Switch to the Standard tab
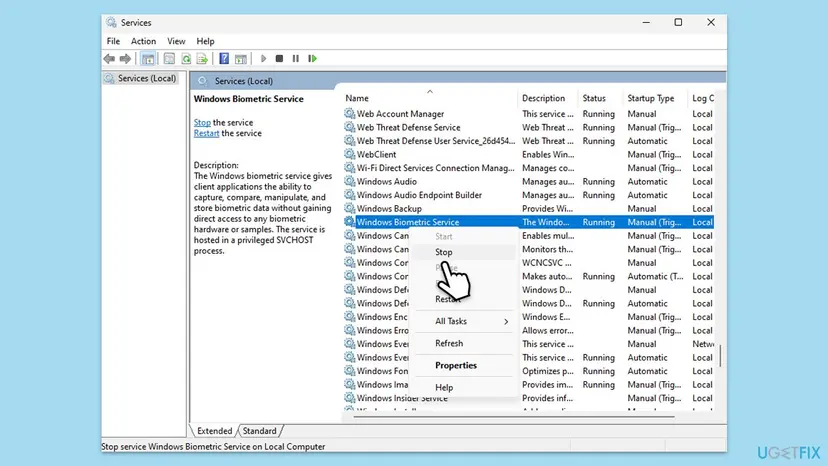This screenshot has height=466, width=828. click(x=259, y=431)
